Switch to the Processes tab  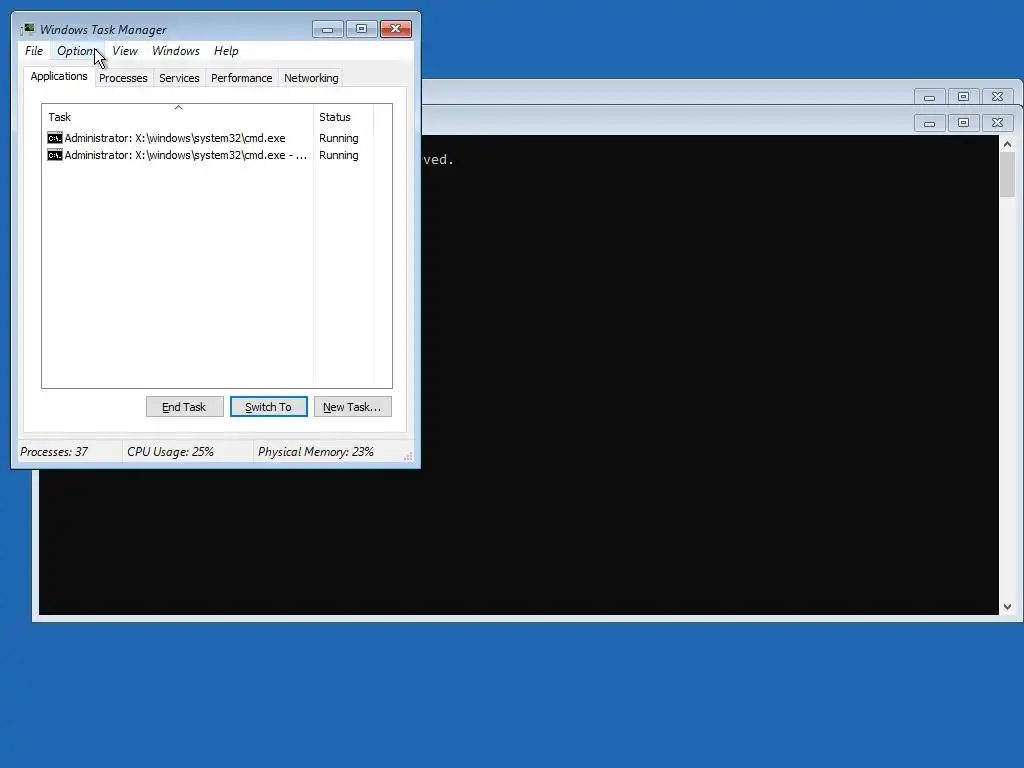pos(123,78)
